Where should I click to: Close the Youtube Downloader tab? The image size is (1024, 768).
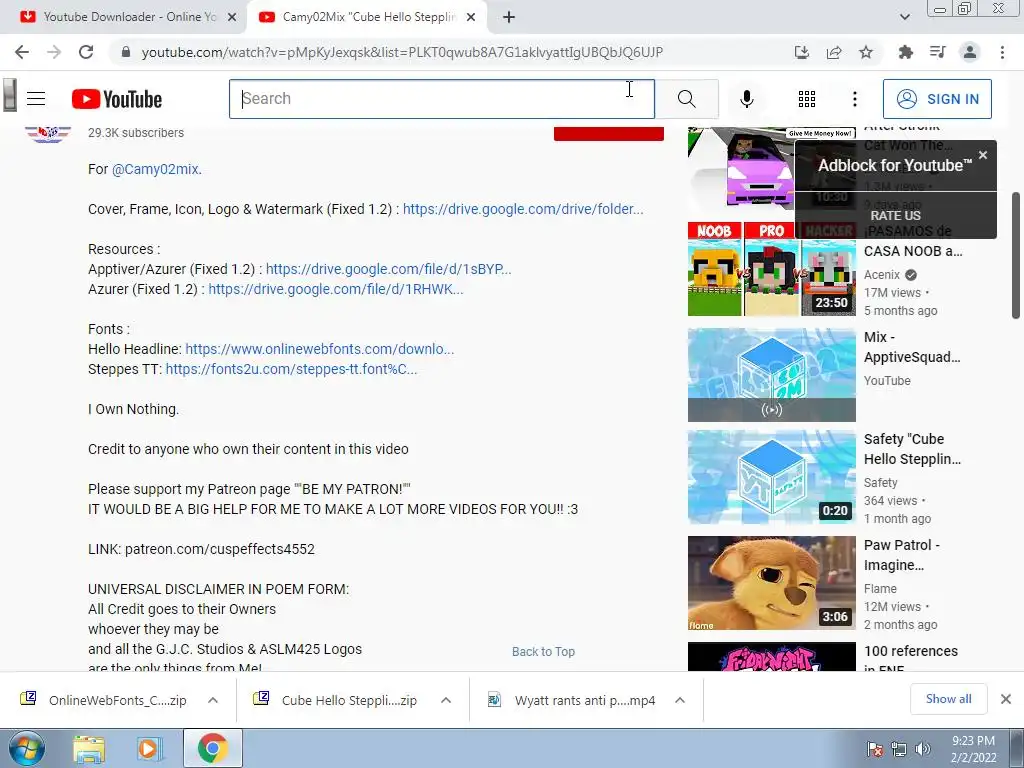(231, 17)
